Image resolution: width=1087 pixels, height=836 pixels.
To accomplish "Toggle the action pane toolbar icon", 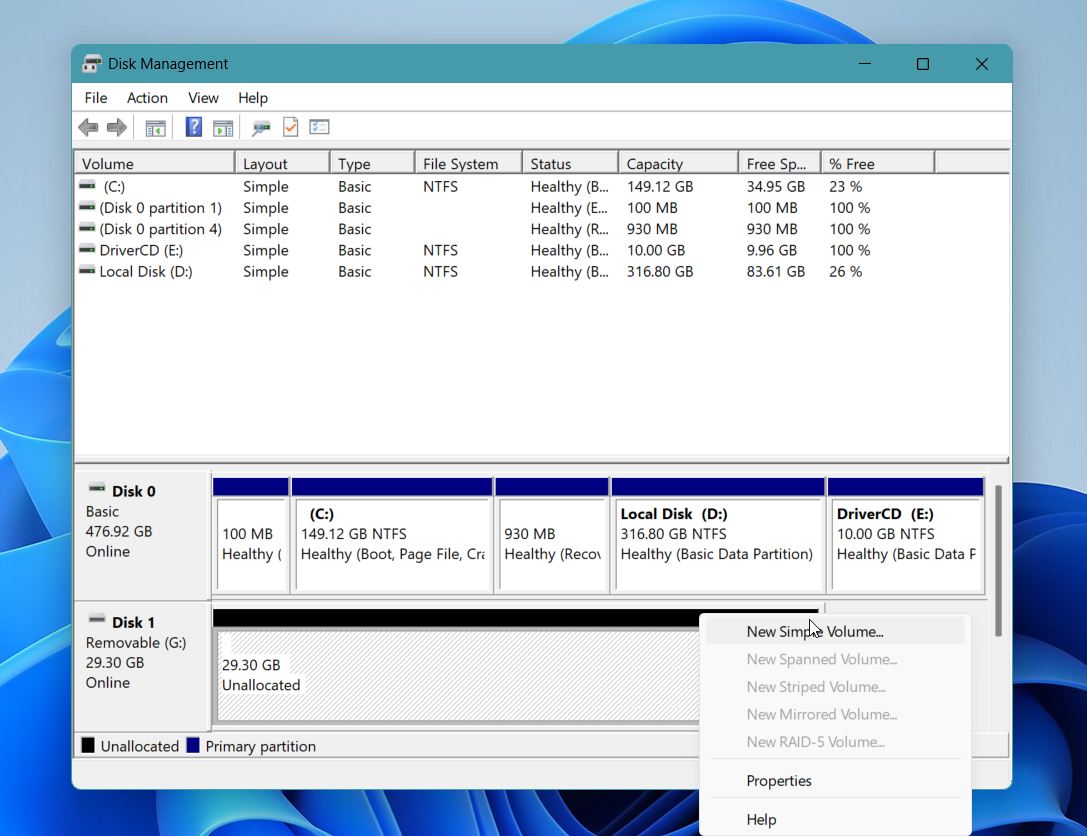I will point(223,128).
